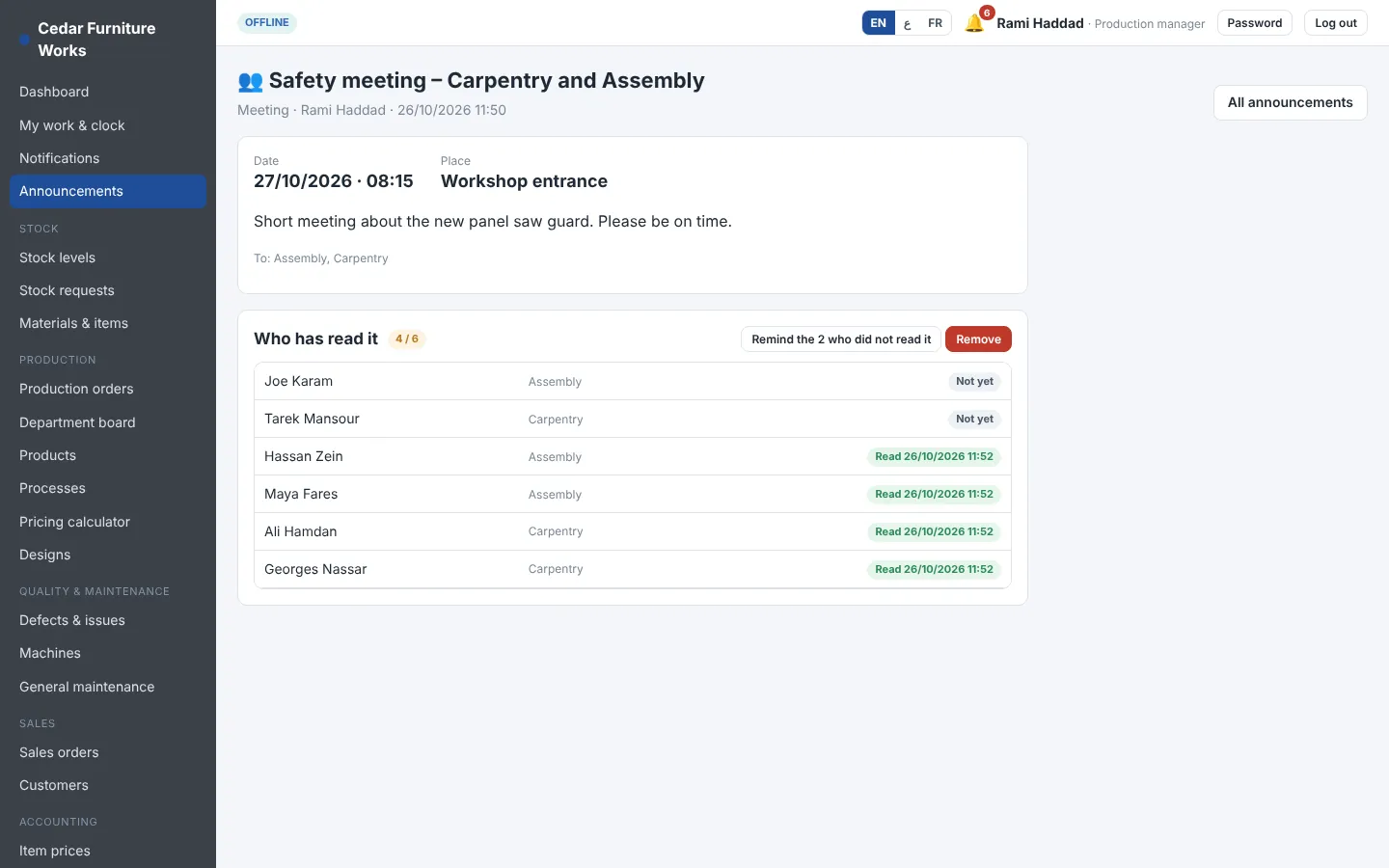Remind the 2 who did not read it

tap(841, 339)
